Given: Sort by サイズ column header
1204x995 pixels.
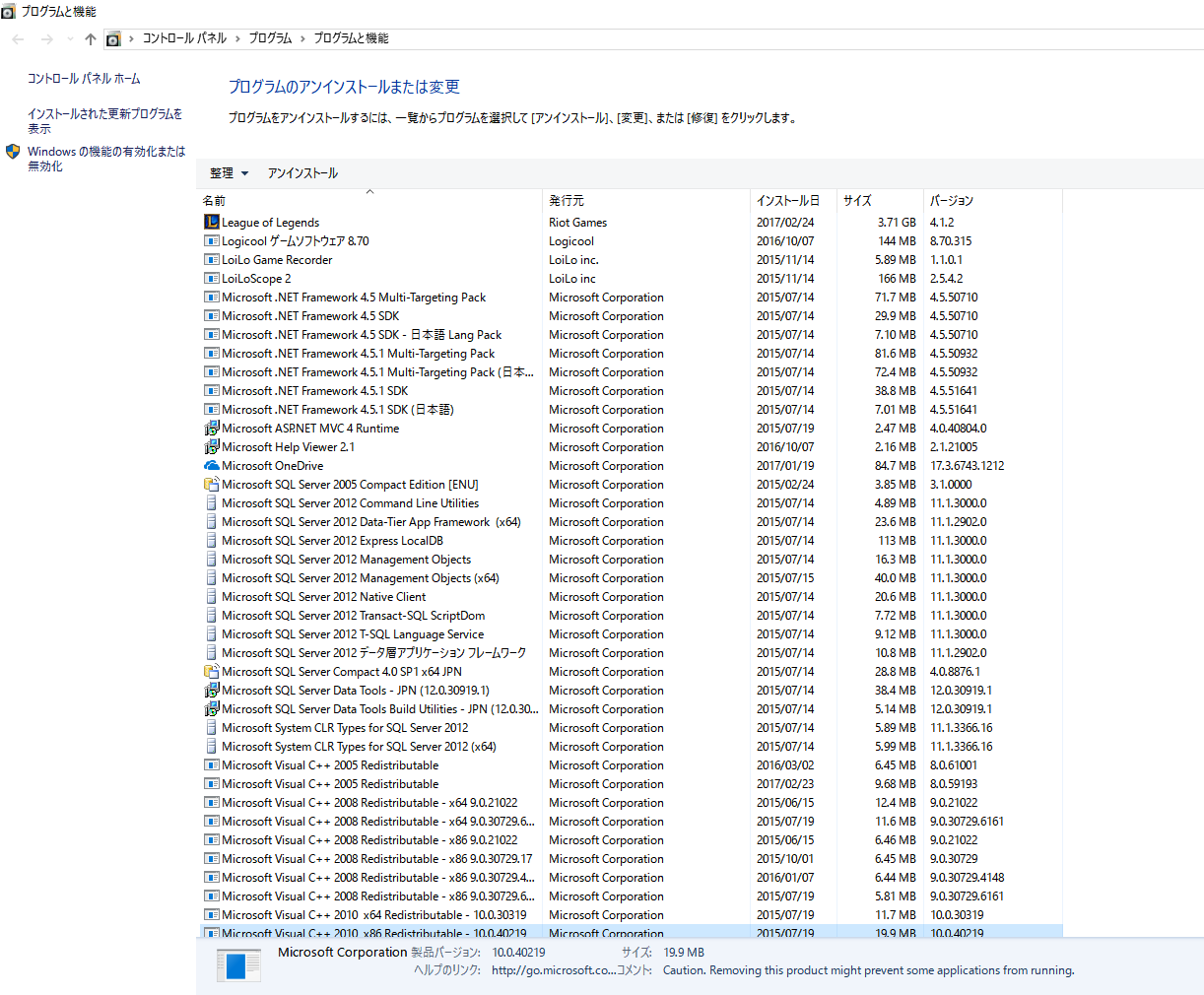Looking at the screenshot, I should (880, 200).
